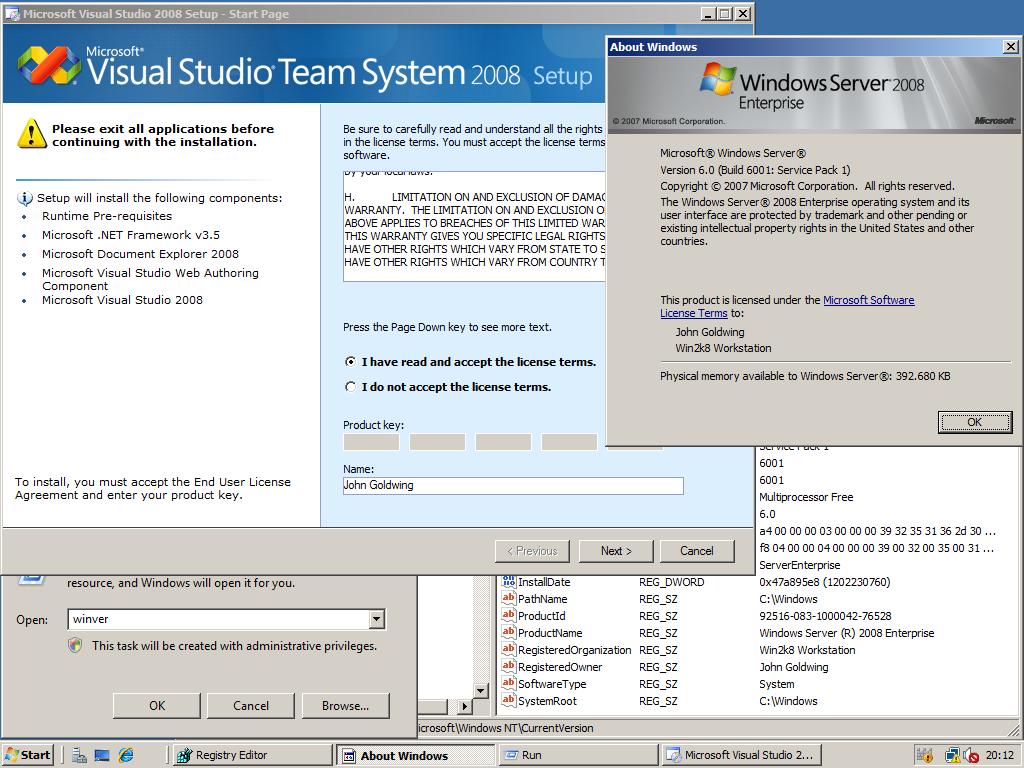Click the fourth product key box
The image size is (1024, 768).
click(569, 442)
